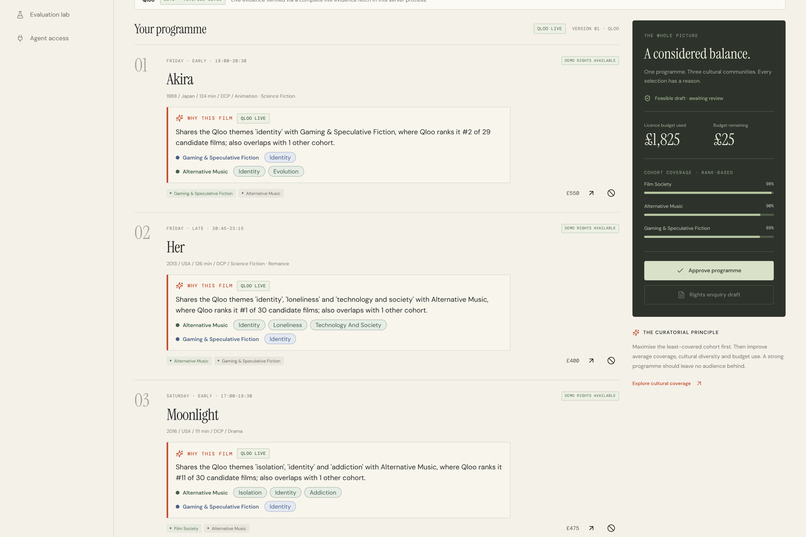
Task: Select the Evolution theme chip under Akira
Action: pyautogui.click(x=286, y=172)
